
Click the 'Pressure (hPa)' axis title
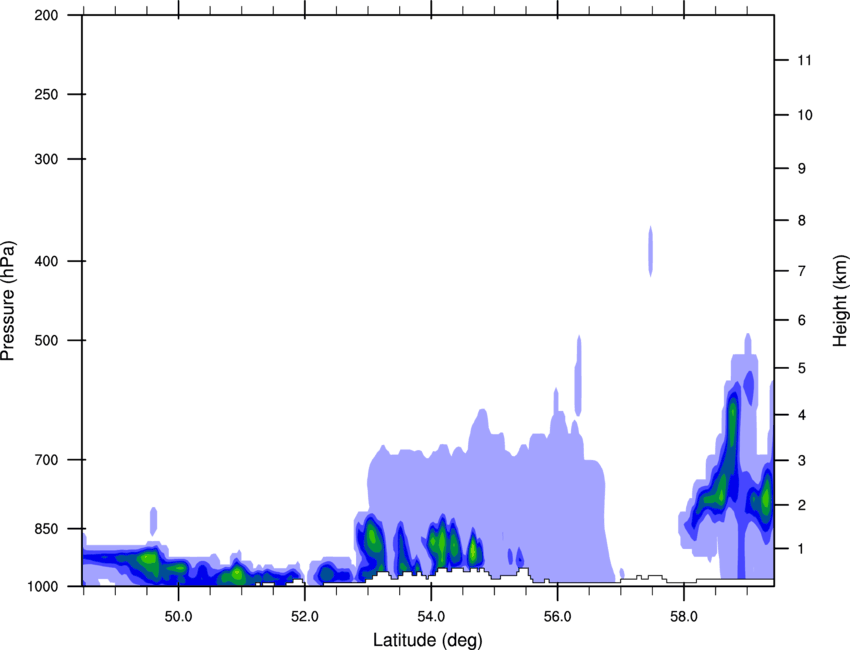pos(8,300)
